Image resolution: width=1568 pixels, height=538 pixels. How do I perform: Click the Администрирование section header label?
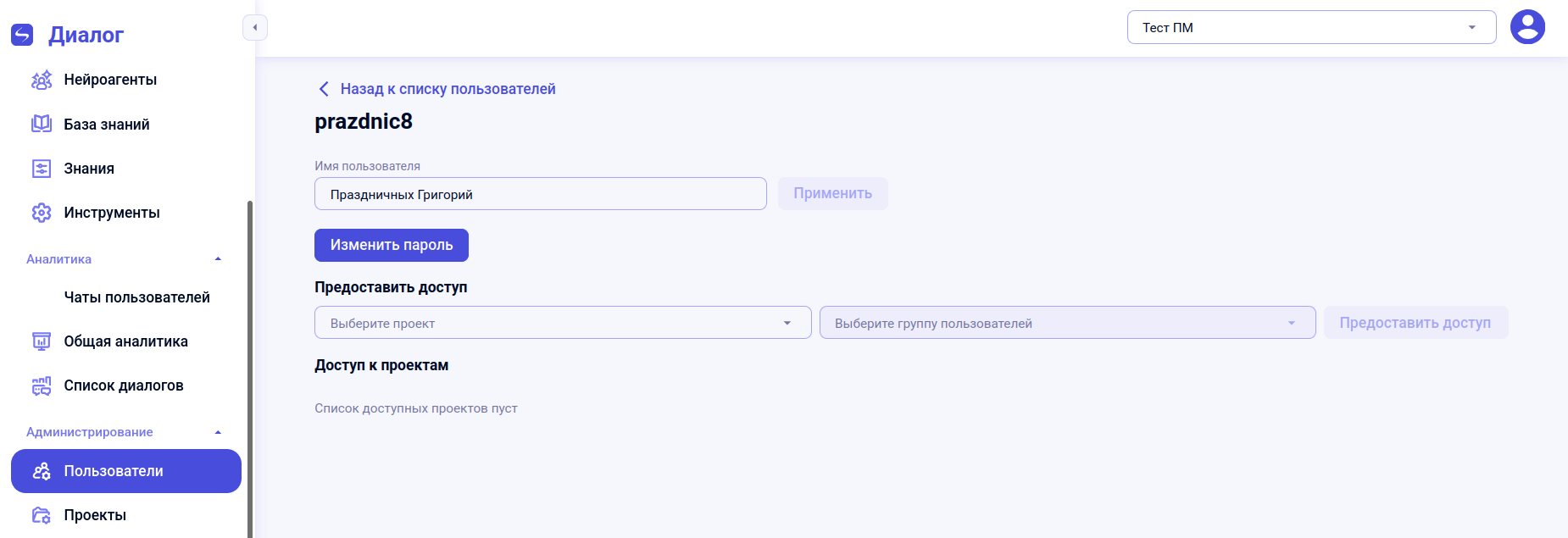tap(90, 432)
